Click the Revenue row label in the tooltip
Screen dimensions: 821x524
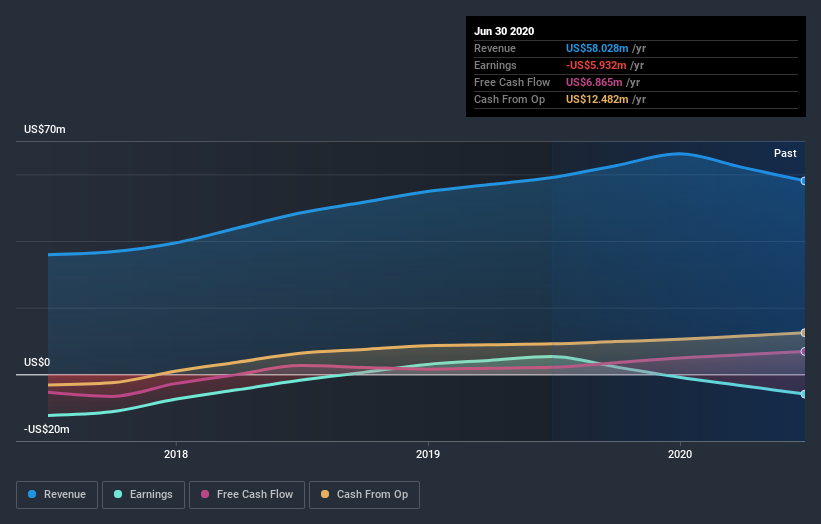click(x=495, y=48)
